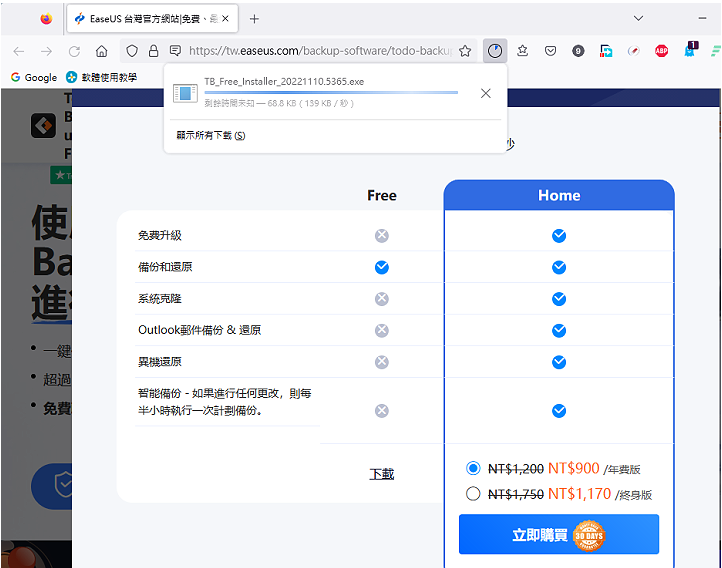This screenshot has width=722, height=568.
Task: Click 免費升級 feature row label
Action: [160, 236]
